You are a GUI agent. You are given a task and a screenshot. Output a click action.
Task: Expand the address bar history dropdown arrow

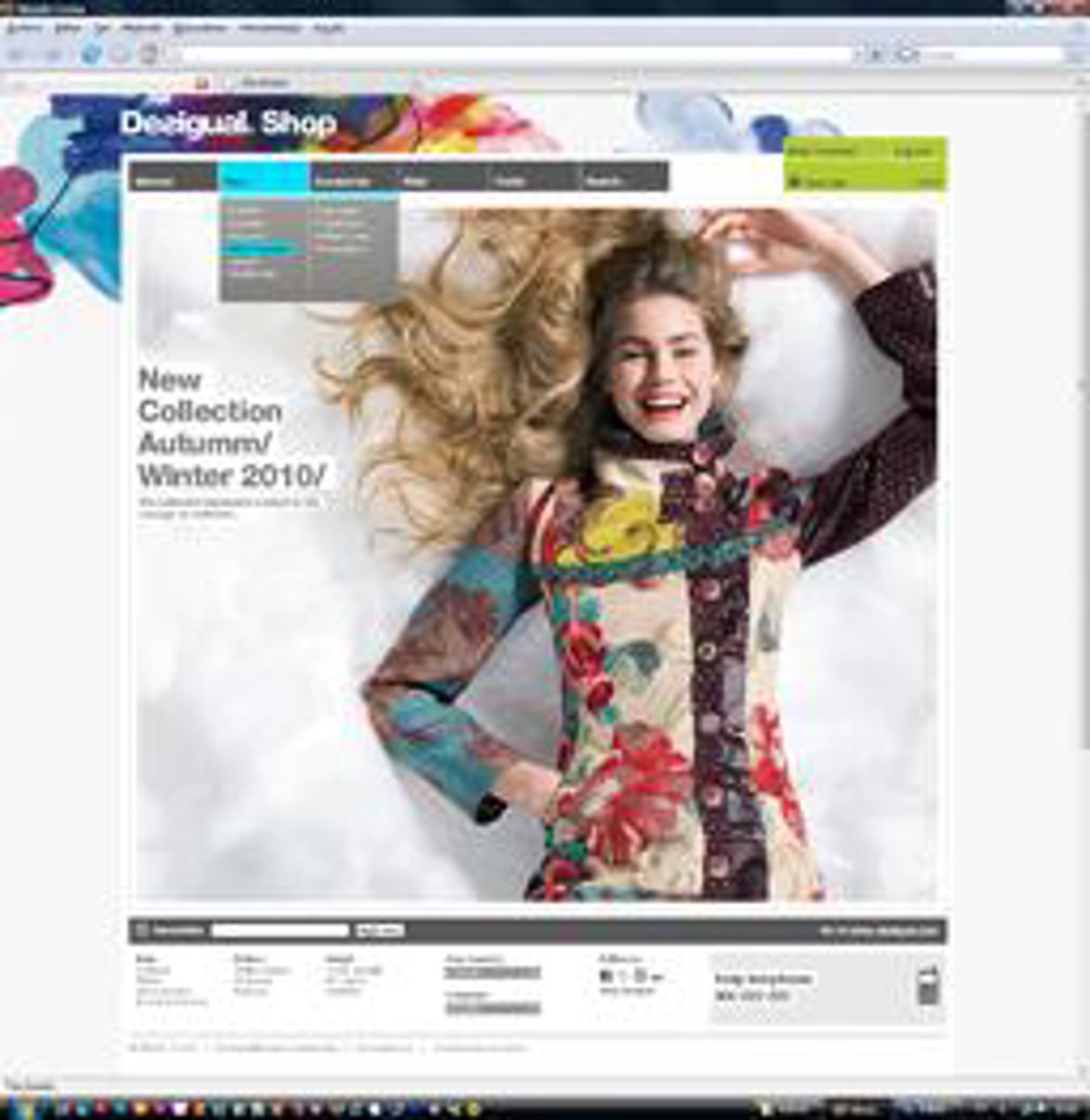coord(857,55)
